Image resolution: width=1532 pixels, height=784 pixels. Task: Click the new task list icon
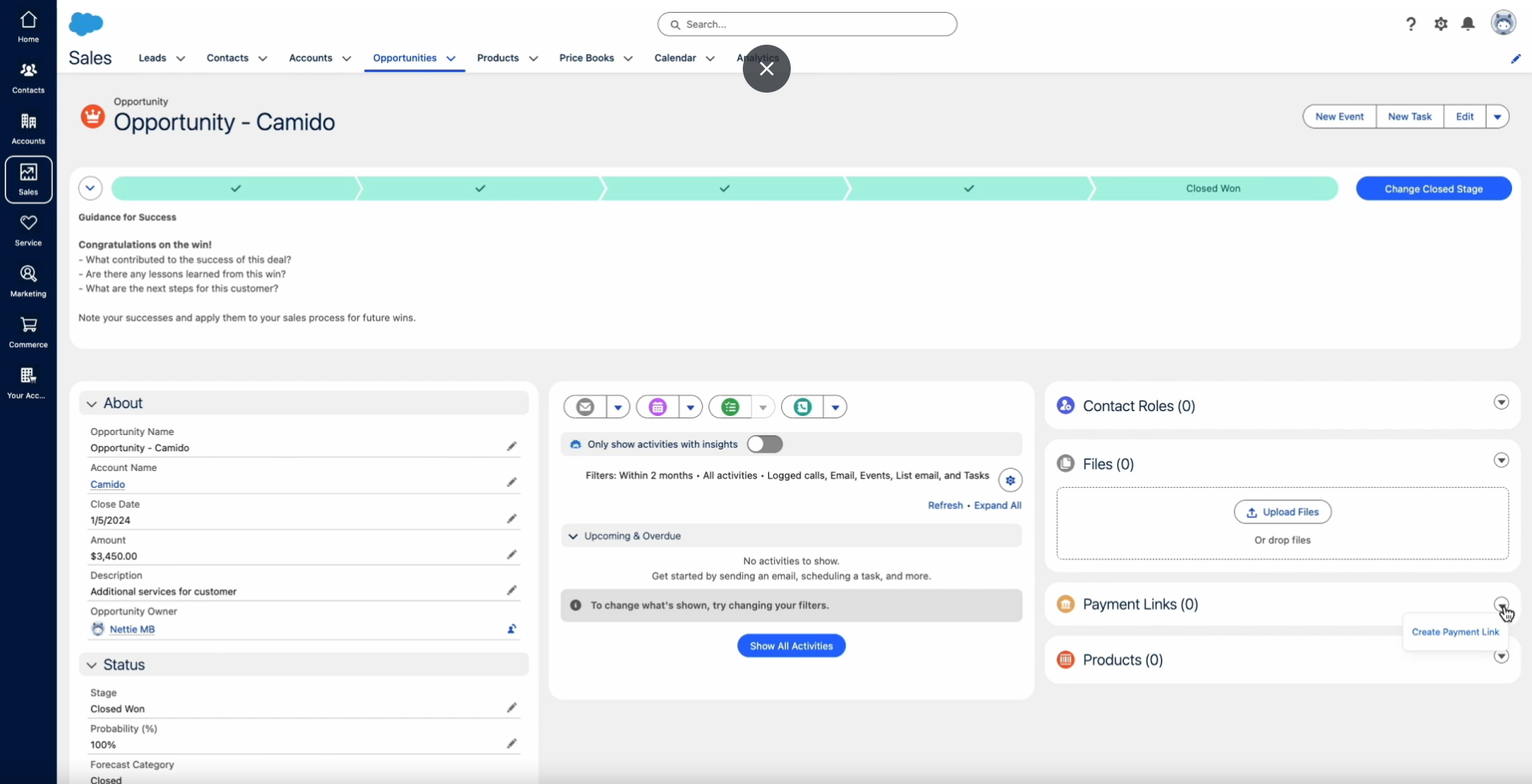[730, 407]
